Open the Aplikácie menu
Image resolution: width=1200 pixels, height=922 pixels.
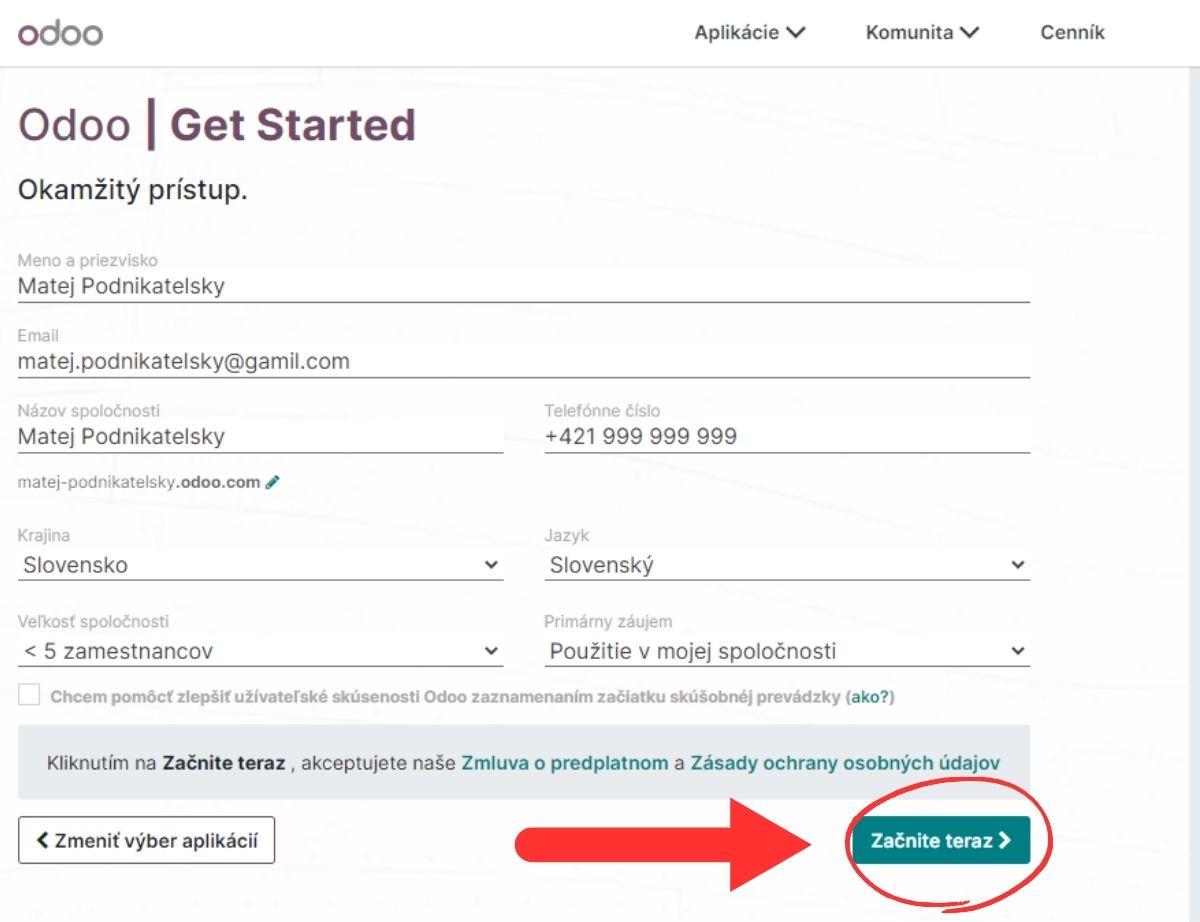[750, 33]
